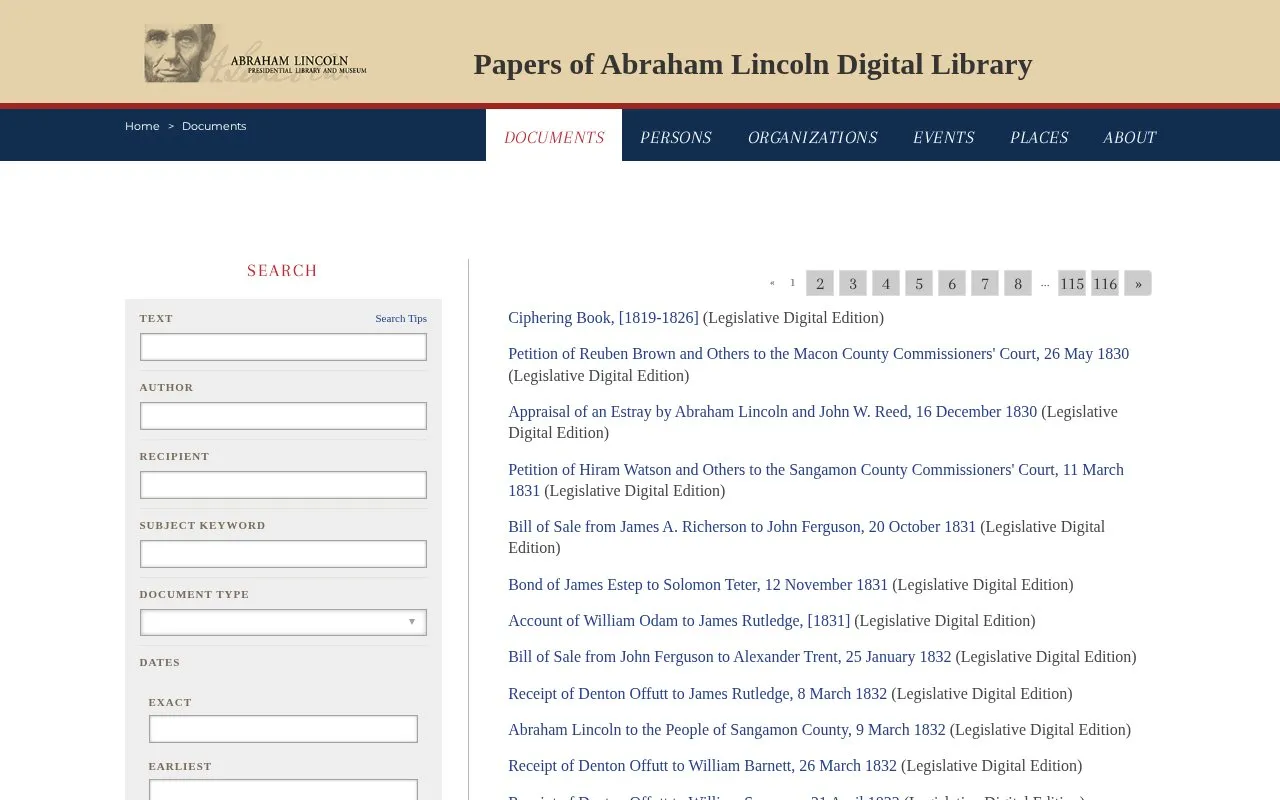The image size is (1280, 800).
Task: Go to results page 3
Action: [x=853, y=283]
